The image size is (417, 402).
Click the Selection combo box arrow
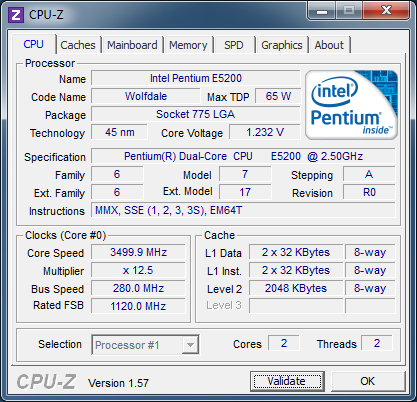point(191,345)
